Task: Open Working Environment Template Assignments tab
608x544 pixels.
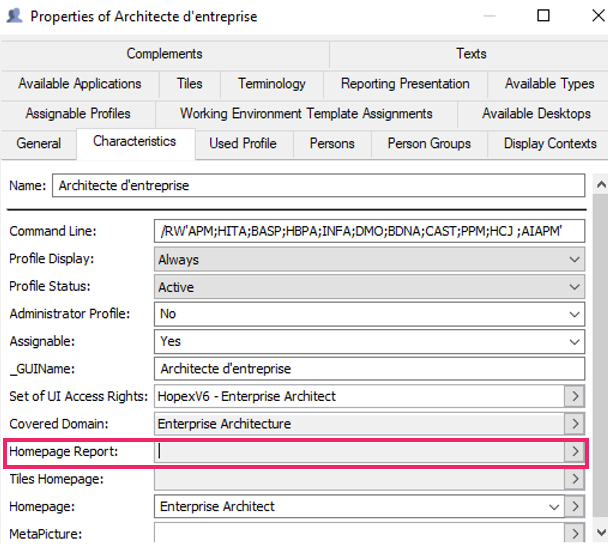Action: [306, 114]
